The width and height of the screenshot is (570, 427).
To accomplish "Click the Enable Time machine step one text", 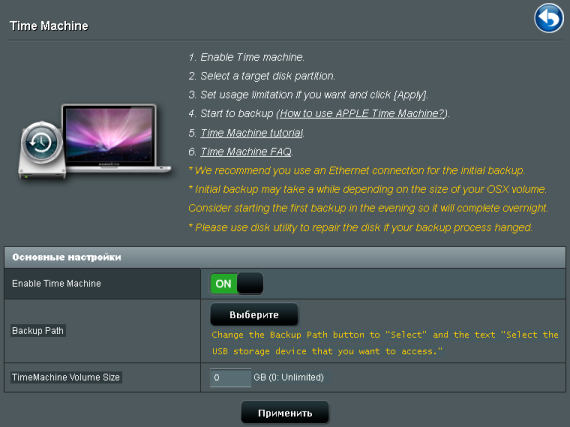I will pos(246,57).
